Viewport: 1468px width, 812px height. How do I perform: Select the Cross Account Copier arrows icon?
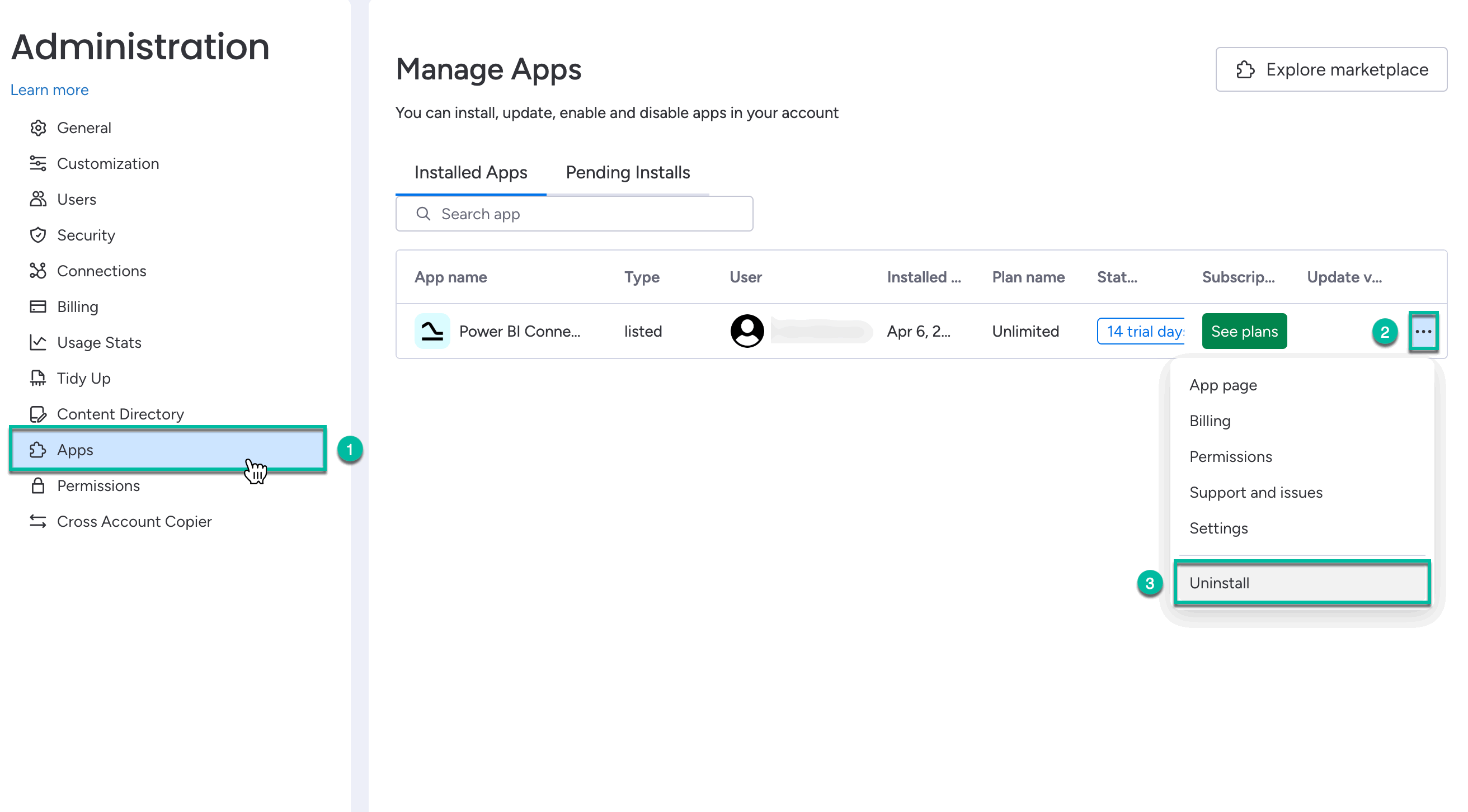[x=37, y=521]
